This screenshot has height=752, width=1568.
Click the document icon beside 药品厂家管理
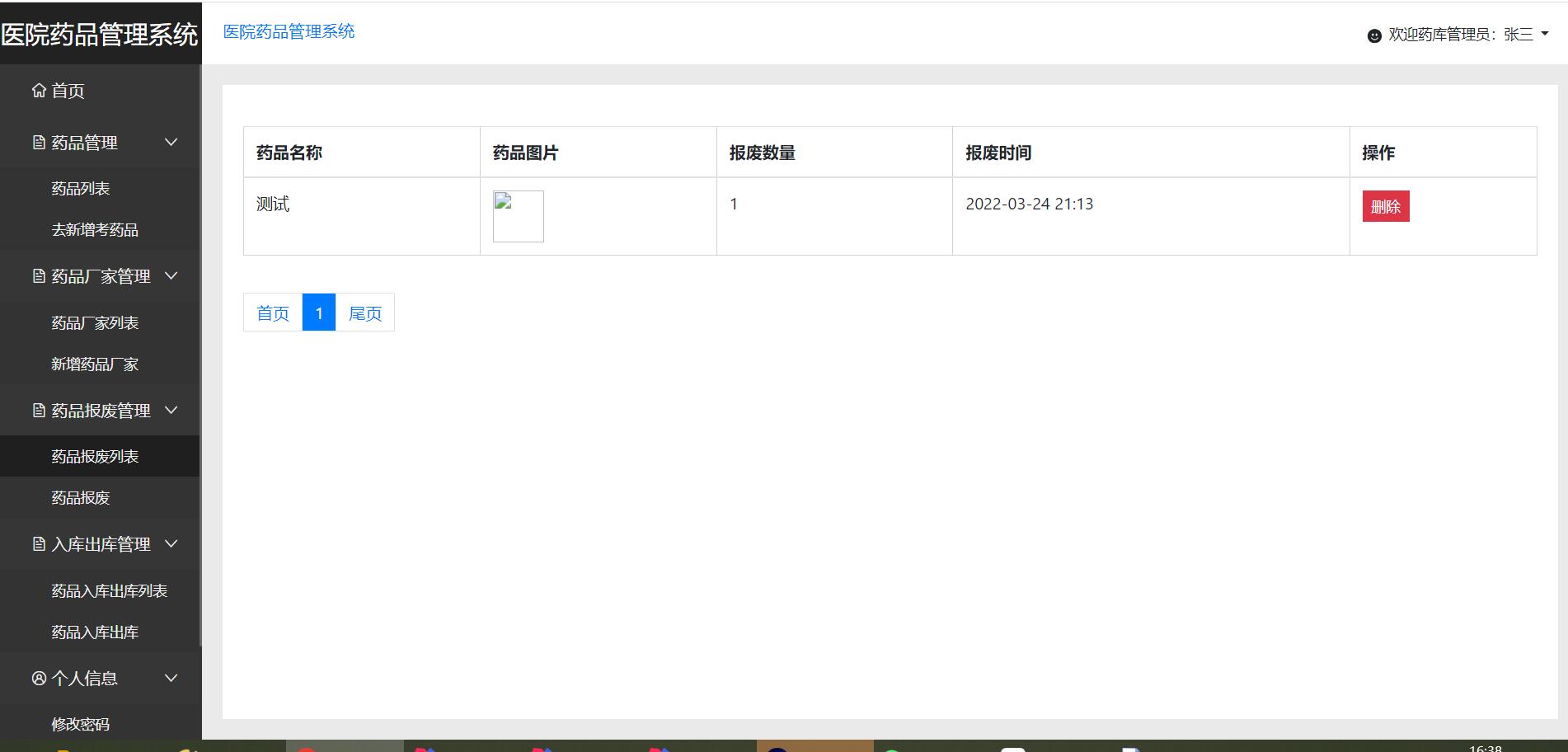tap(39, 276)
